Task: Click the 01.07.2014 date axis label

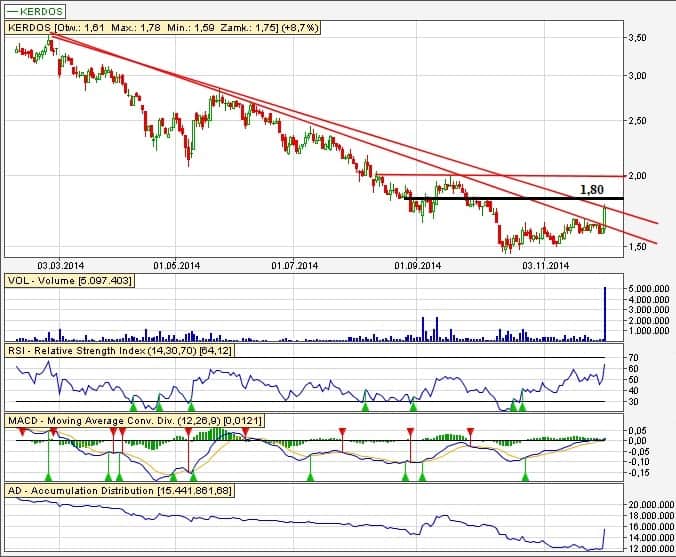Action: (x=295, y=266)
